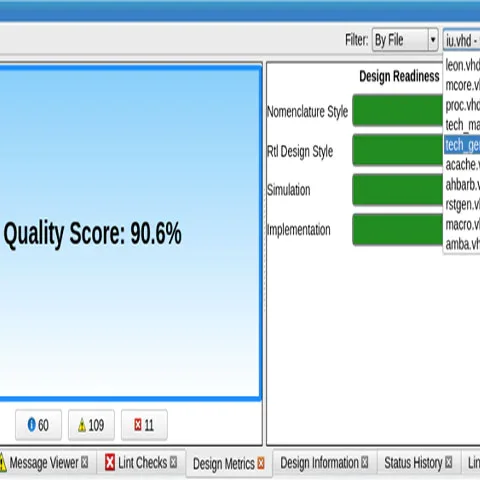Switch to the Design Information tab
The width and height of the screenshot is (480, 480).
(x=319, y=463)
